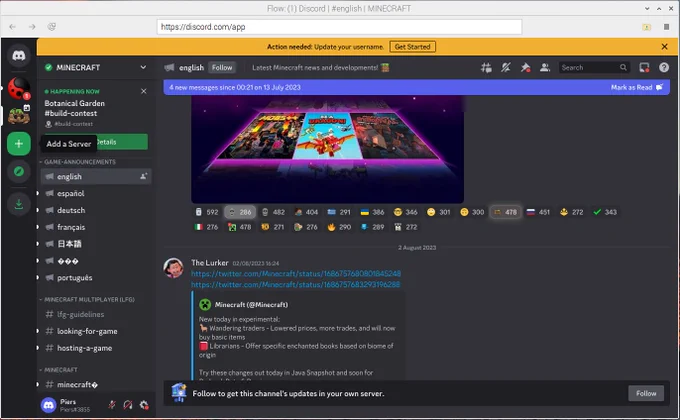
Task: Open the hosting-a-game channel
Action: 96,348
